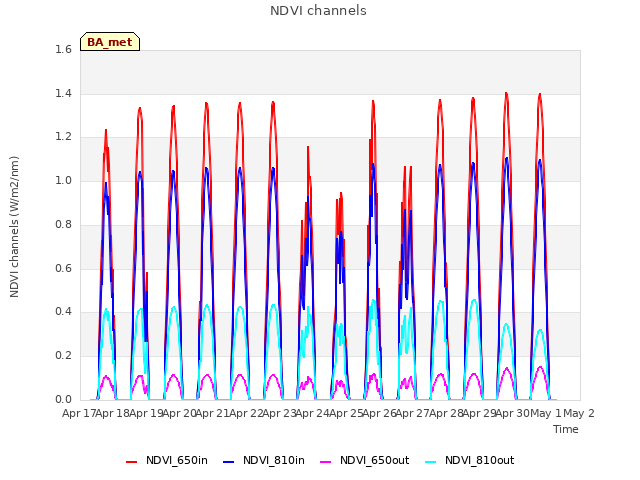Image resolution: width=640 pixels, height=480 pixels.
Task: Click the cyan NDVI_810out legend swatch
Action: coord(431,462)
